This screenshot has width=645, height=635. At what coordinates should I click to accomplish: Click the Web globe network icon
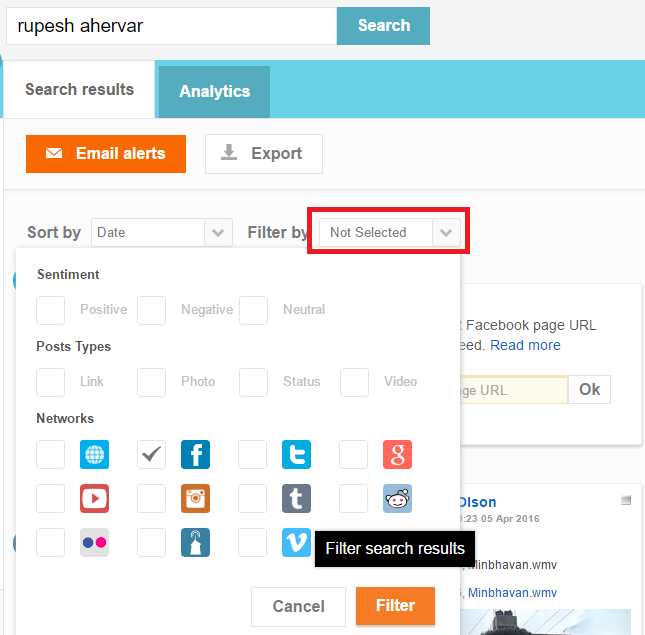tap(94, 454)
